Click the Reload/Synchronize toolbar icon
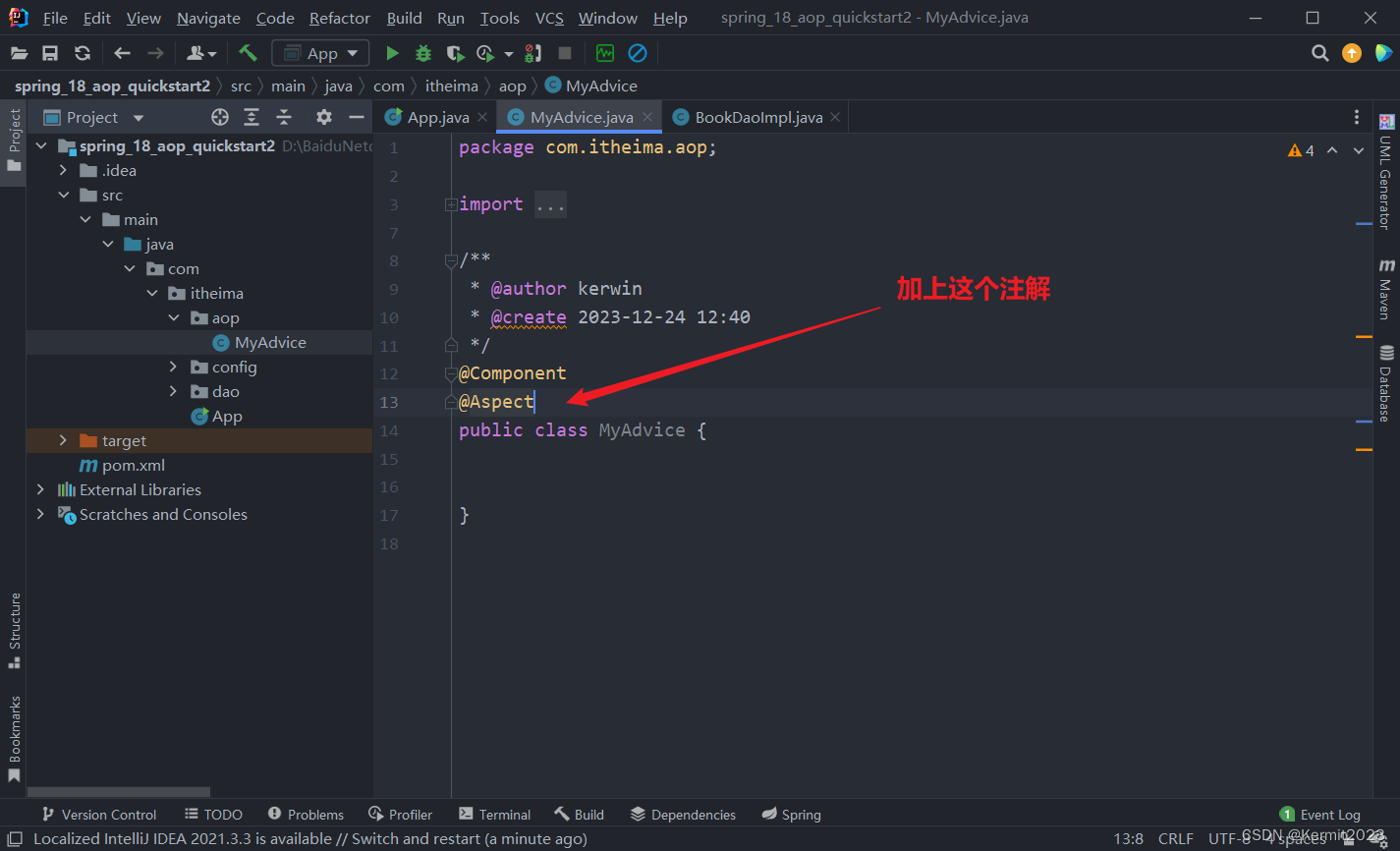Screen dimensions: 1400x851 point(83,53)
